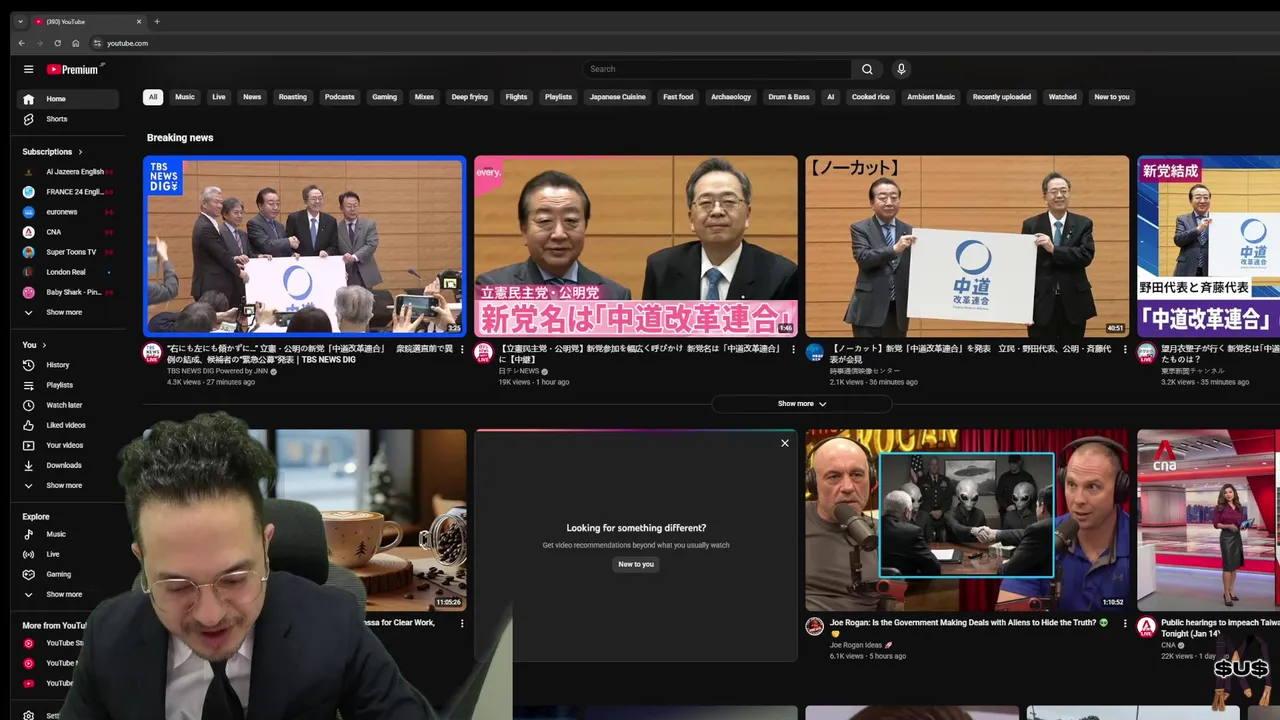Image resolution: width=1280 pixels, height=720 pixels.
Task: Open CNA subscription in sidebar
Action: point(67,232)
